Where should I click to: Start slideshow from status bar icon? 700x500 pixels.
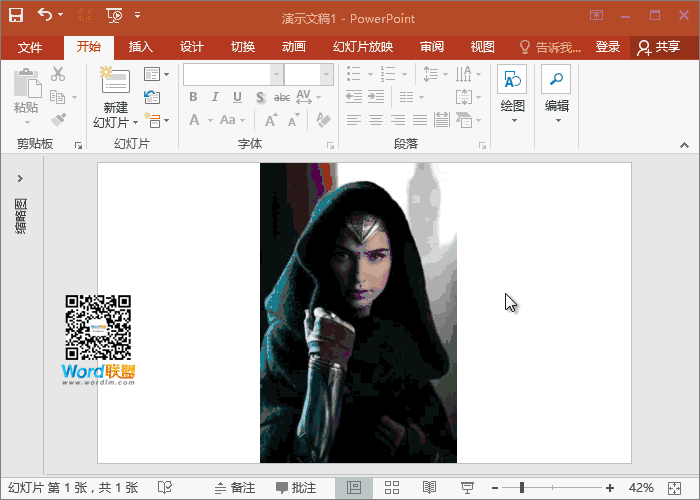pyautogui.click(x=466, y=487)
